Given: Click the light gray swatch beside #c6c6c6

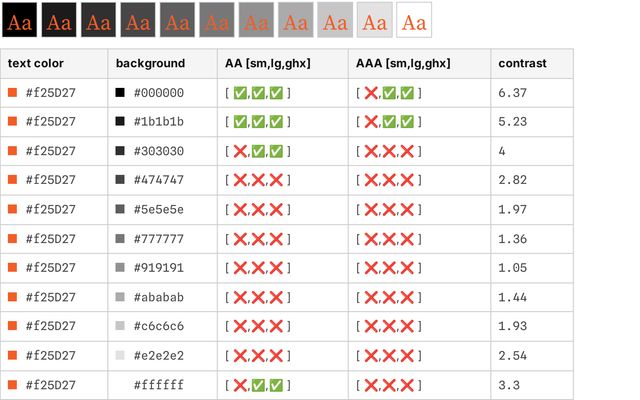Looking at the screenshot, I should click(x=120, y=326).
